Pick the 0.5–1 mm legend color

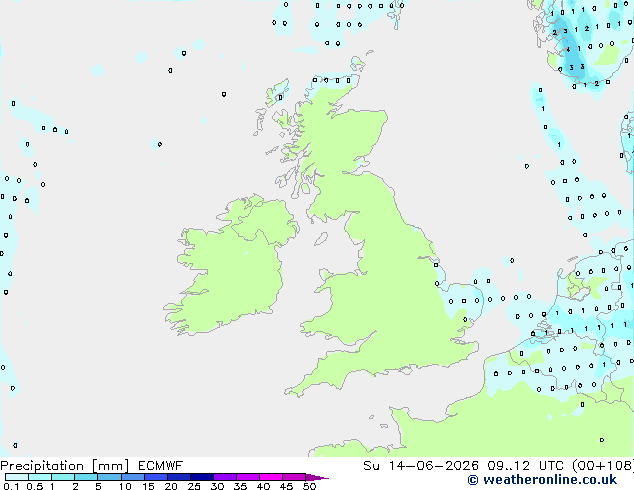pyautogui.click(x=40, y=477)
